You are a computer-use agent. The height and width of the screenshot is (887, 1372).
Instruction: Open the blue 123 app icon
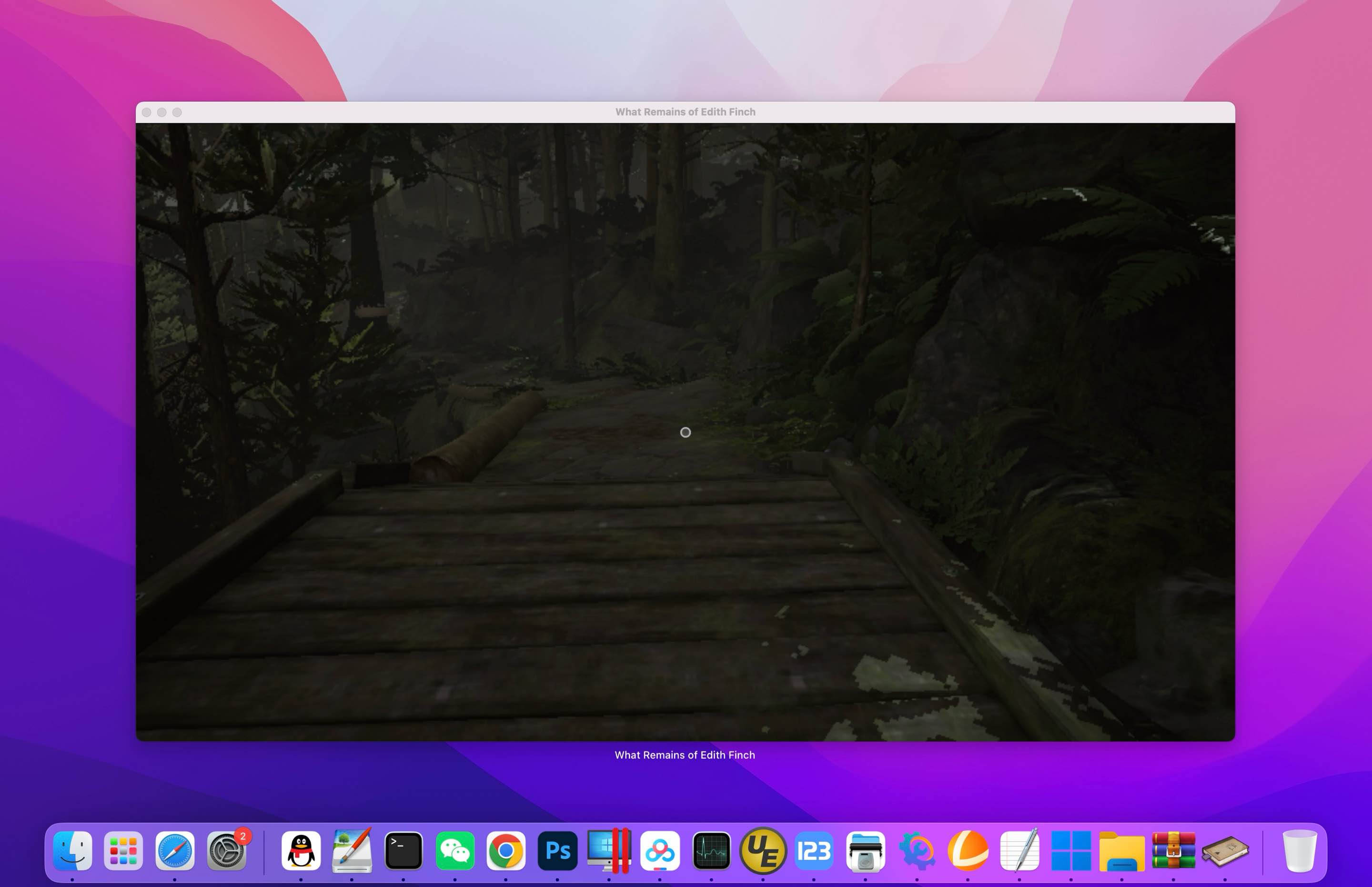click(814, 850)
